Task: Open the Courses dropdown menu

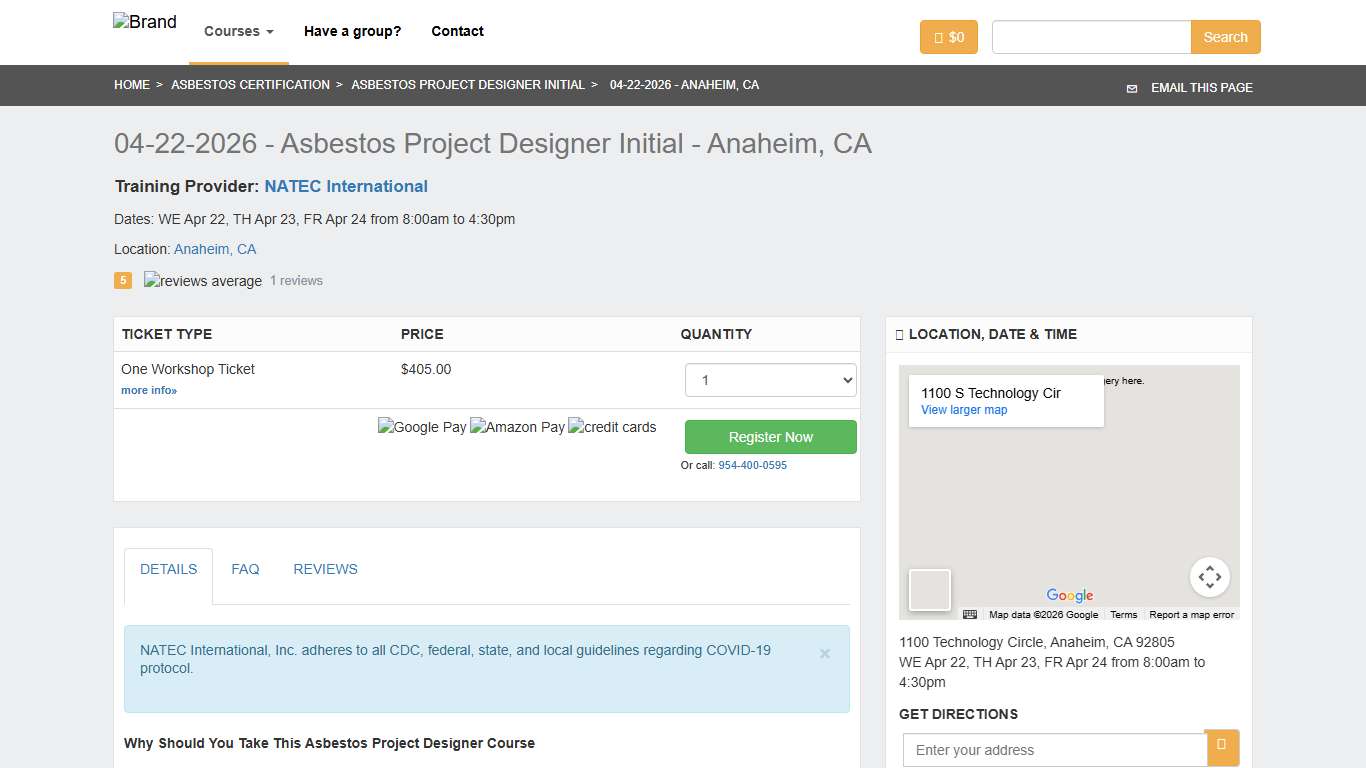Action: click(237, 31)
